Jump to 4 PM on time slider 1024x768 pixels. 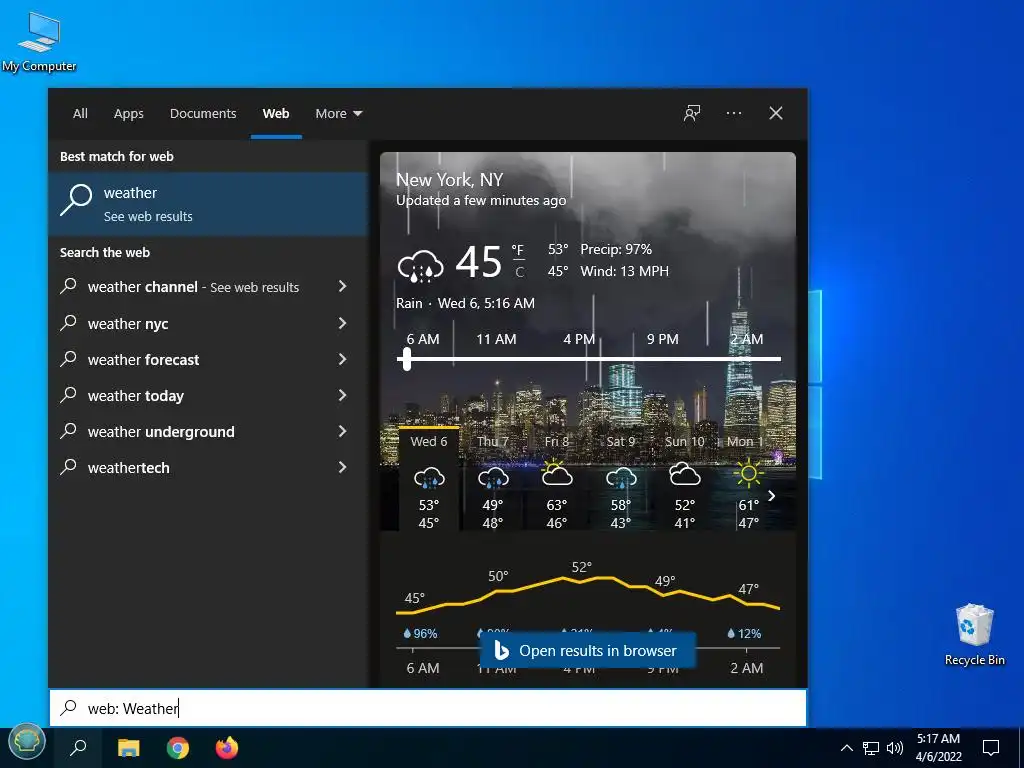click(x=579, y=340)
